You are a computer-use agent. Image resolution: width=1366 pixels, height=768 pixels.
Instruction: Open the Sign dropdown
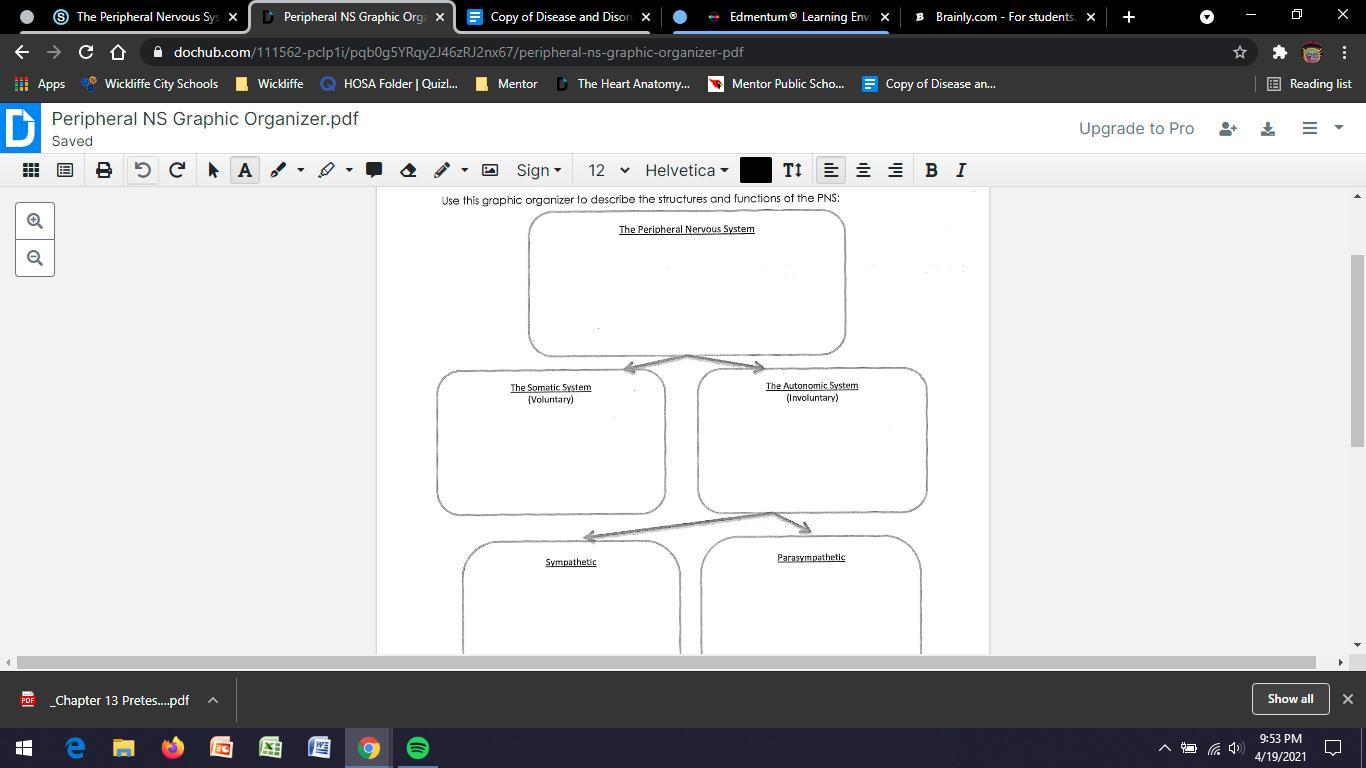point(538,170)
